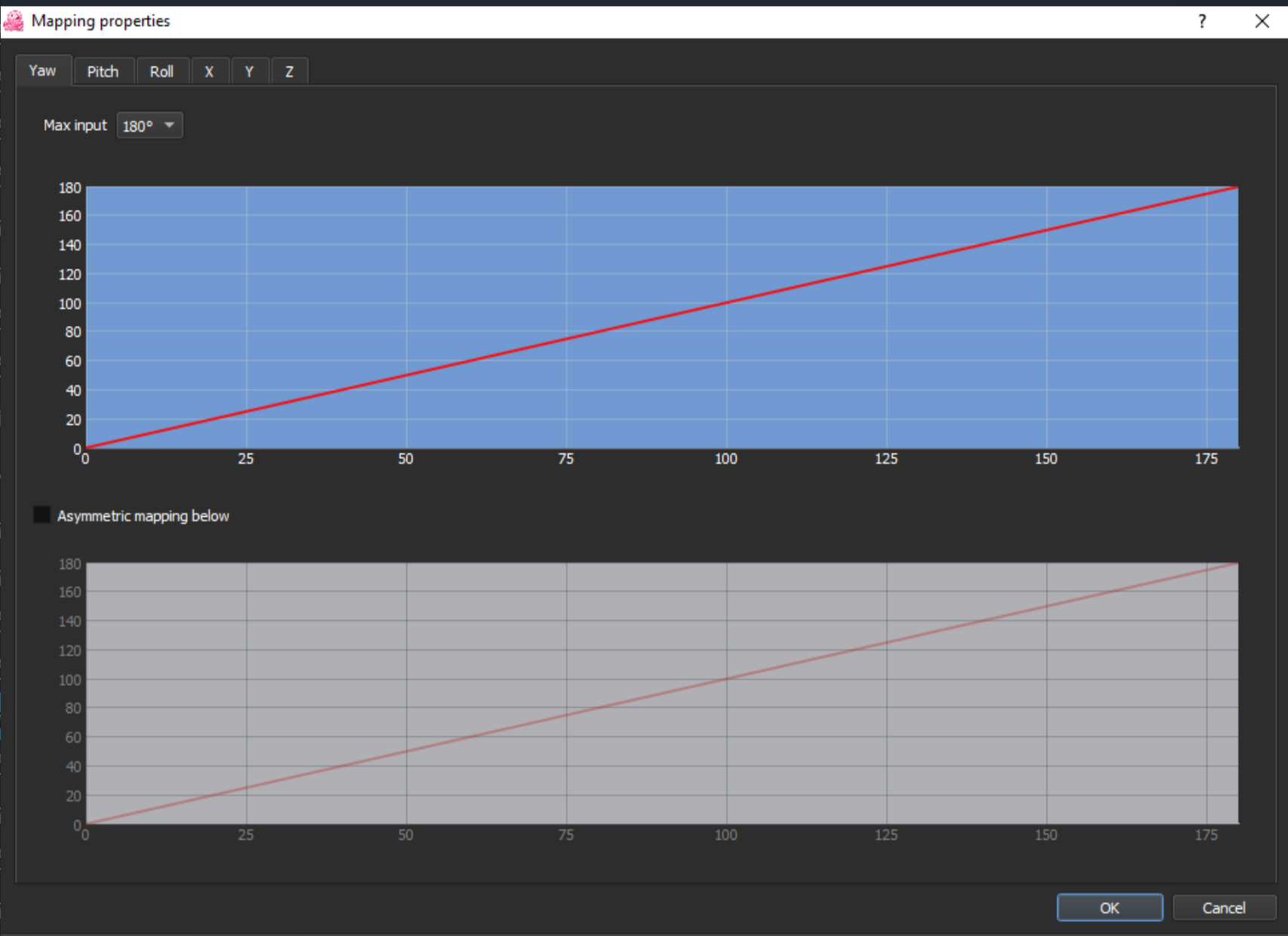Viewport: 1288px width, 936px height.
Task: Expand the Max input dropdown
Action: pyautogui.click(x=149, y=125)
